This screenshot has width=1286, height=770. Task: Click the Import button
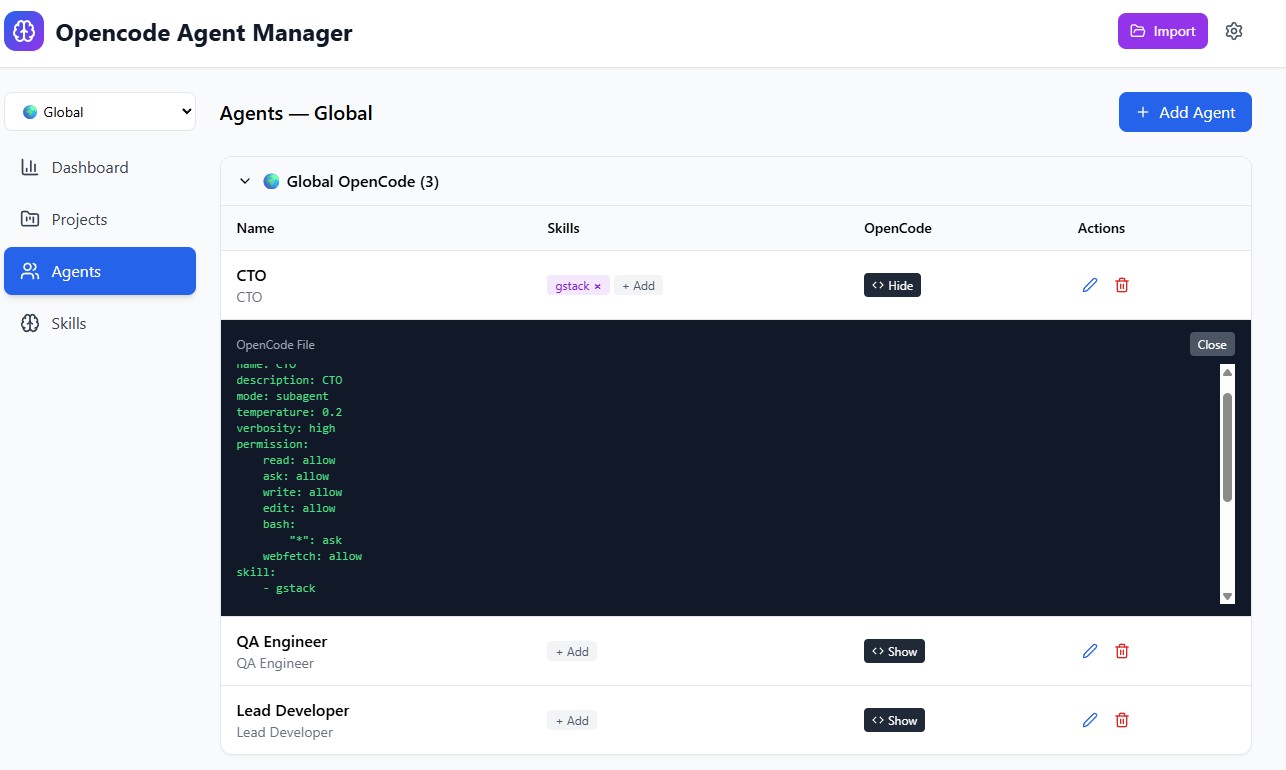click(1163, 31)
